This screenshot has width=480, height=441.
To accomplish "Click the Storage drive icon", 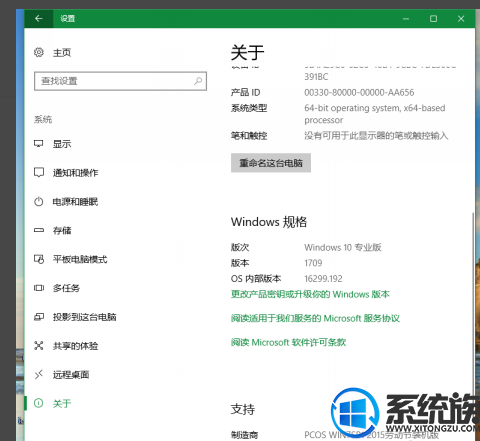I will click(39, 230).
